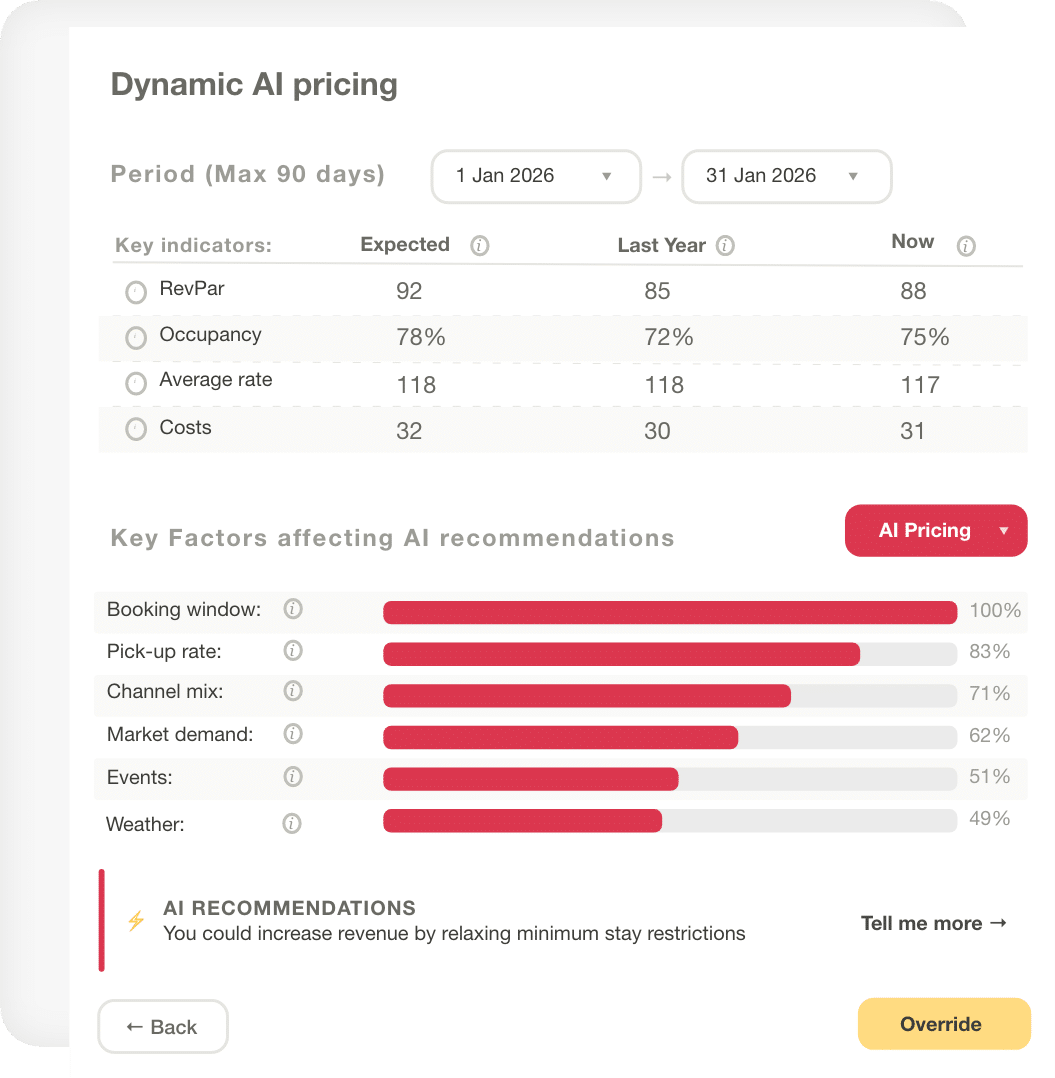Show info for Pick-up rate
1055x1078 pixels.
tap(293, 650)
